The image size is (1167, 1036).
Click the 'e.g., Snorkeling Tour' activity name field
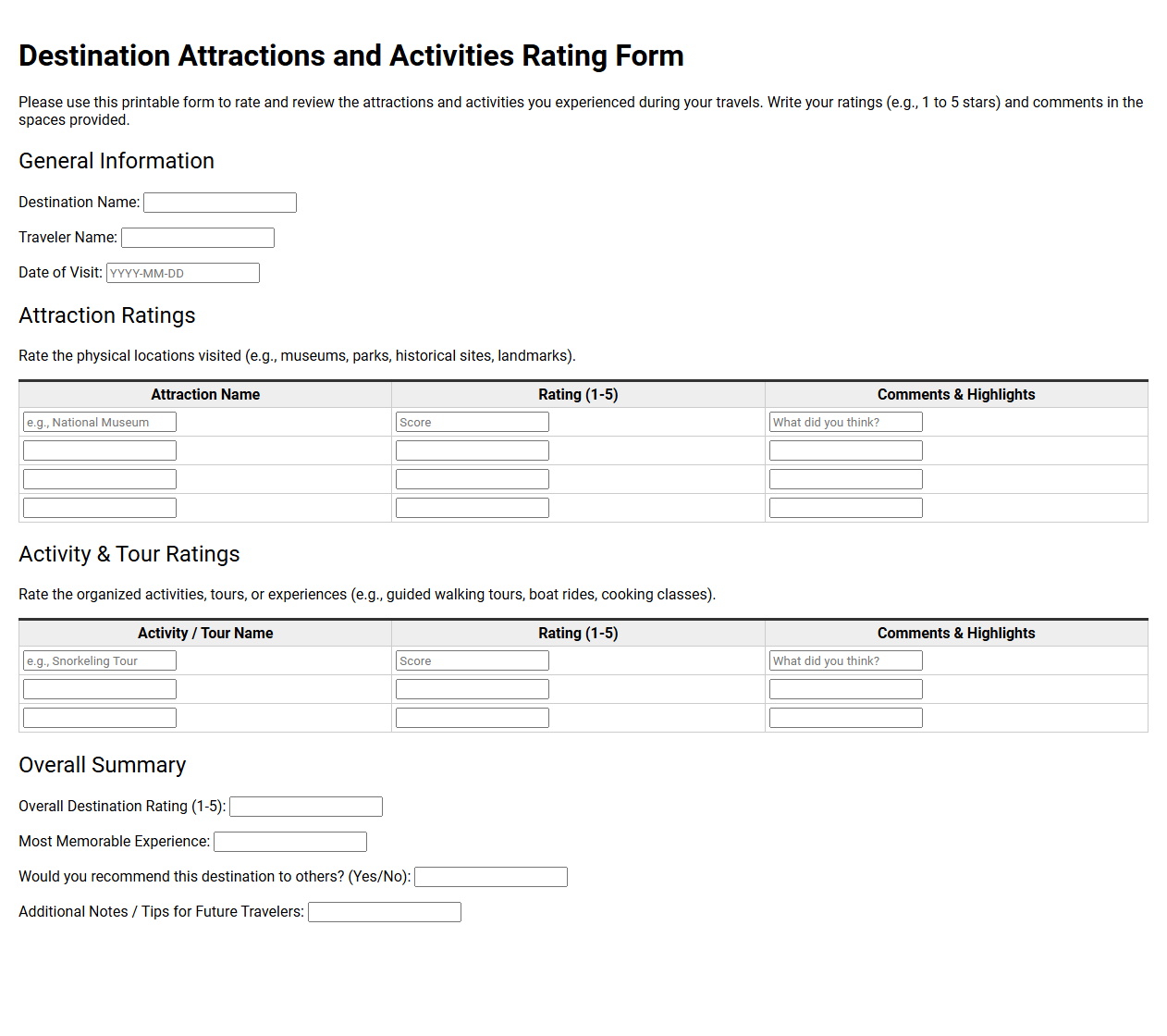click(100, 660)
